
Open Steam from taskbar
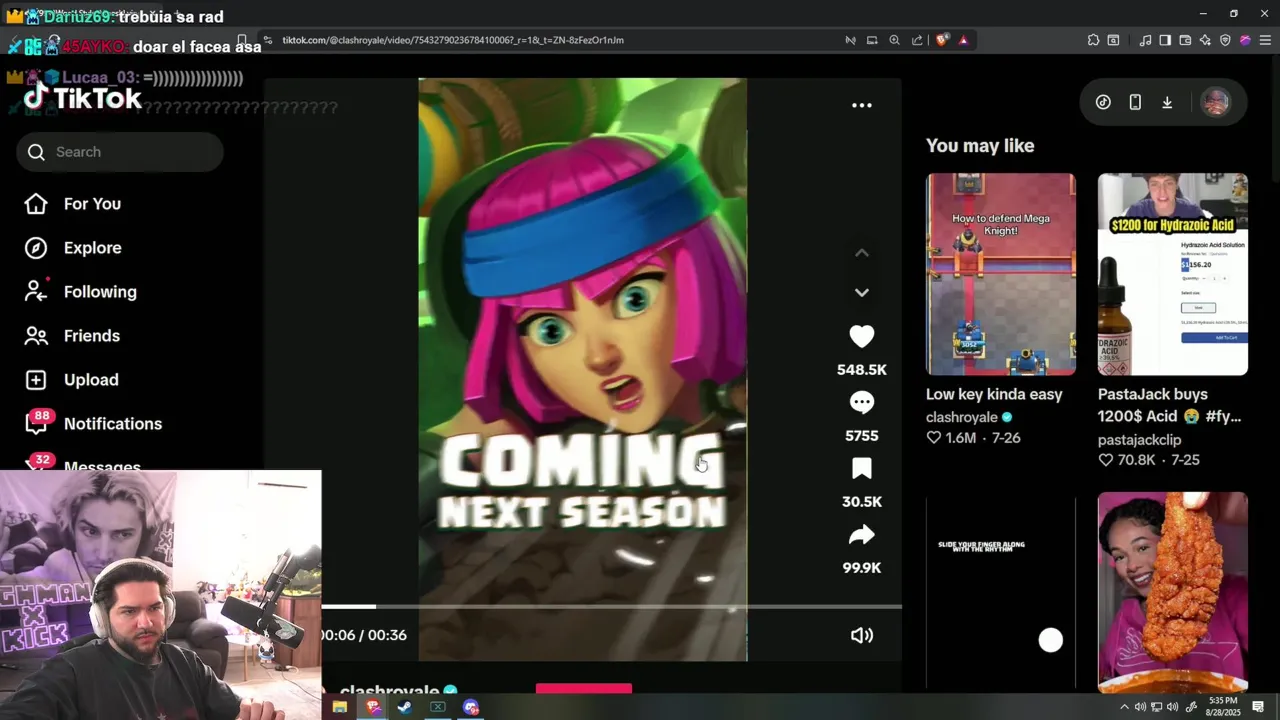point(404,707)
